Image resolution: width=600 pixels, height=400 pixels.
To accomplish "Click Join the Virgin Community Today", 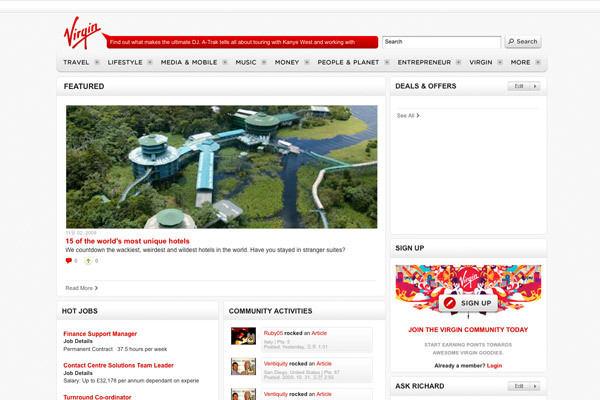I will (468, 330).
